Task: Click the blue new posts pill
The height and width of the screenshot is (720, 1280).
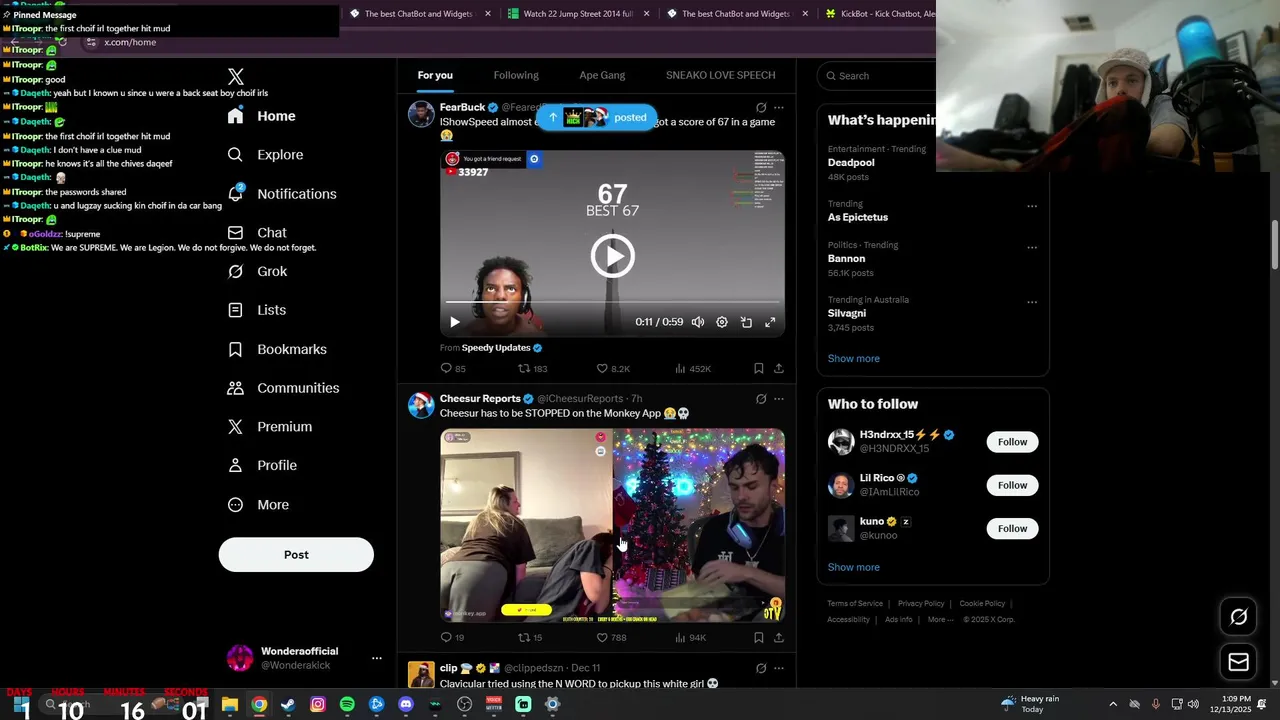Action: click(x=597, y=117)
